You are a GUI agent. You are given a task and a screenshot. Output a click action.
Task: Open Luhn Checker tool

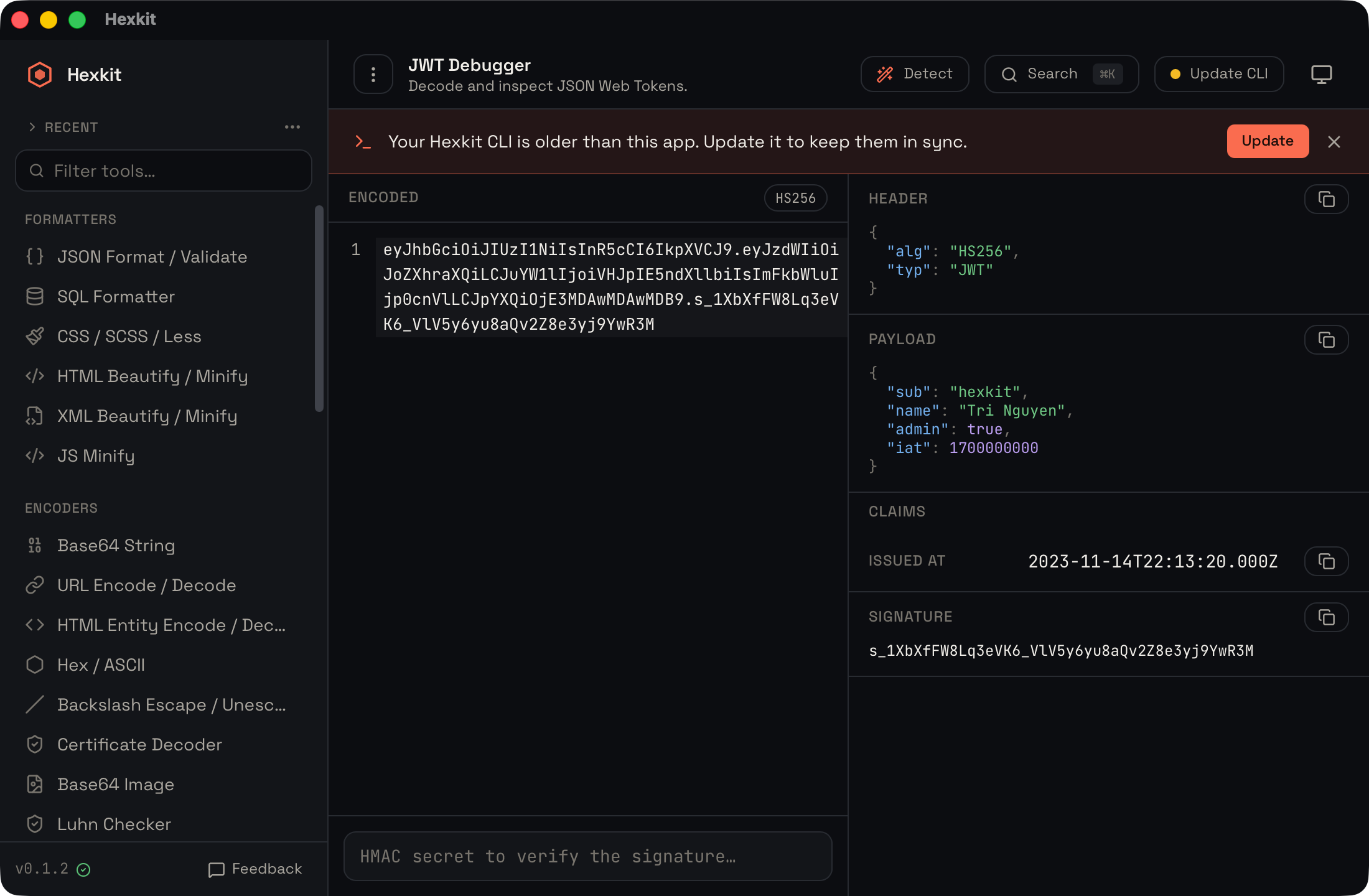click(x=163, y=824)
